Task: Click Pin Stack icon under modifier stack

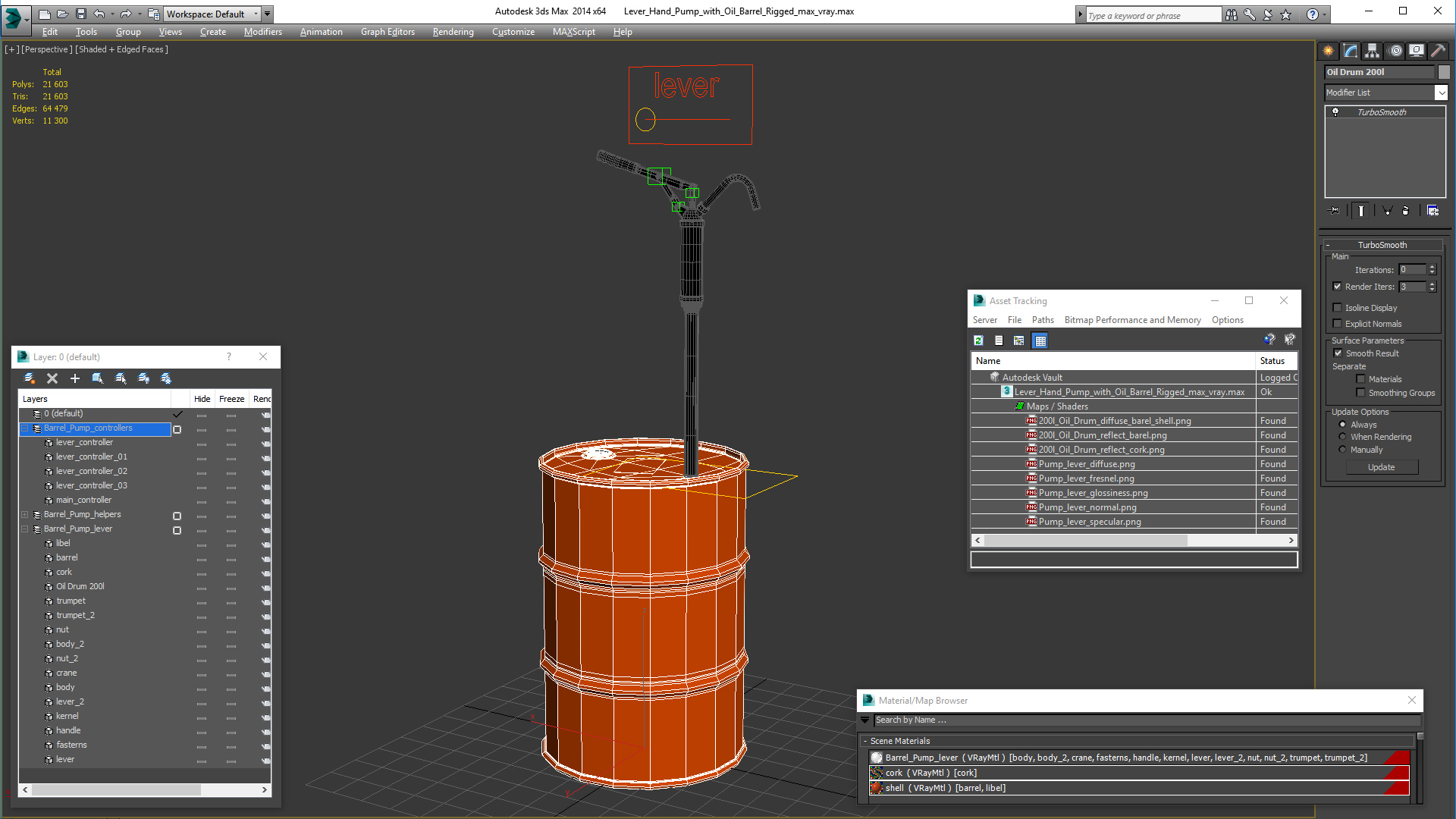Action: (x=1335, y=211)
